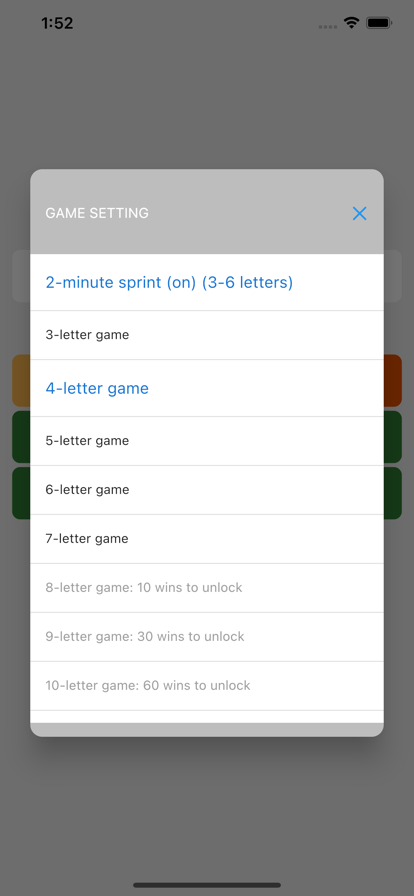Tap locked 8-letter game, 10 wins row

click(207, 588)
